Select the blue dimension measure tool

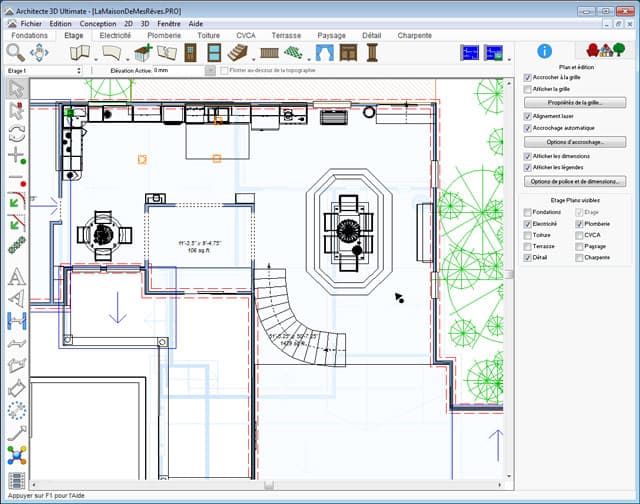[x=17, y=321]
